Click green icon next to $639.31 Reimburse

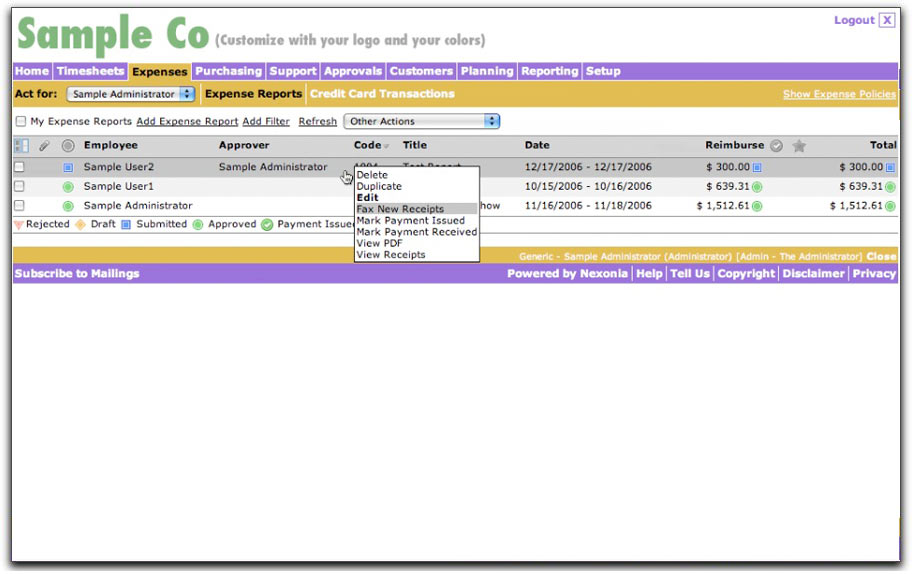coord(757,187)
